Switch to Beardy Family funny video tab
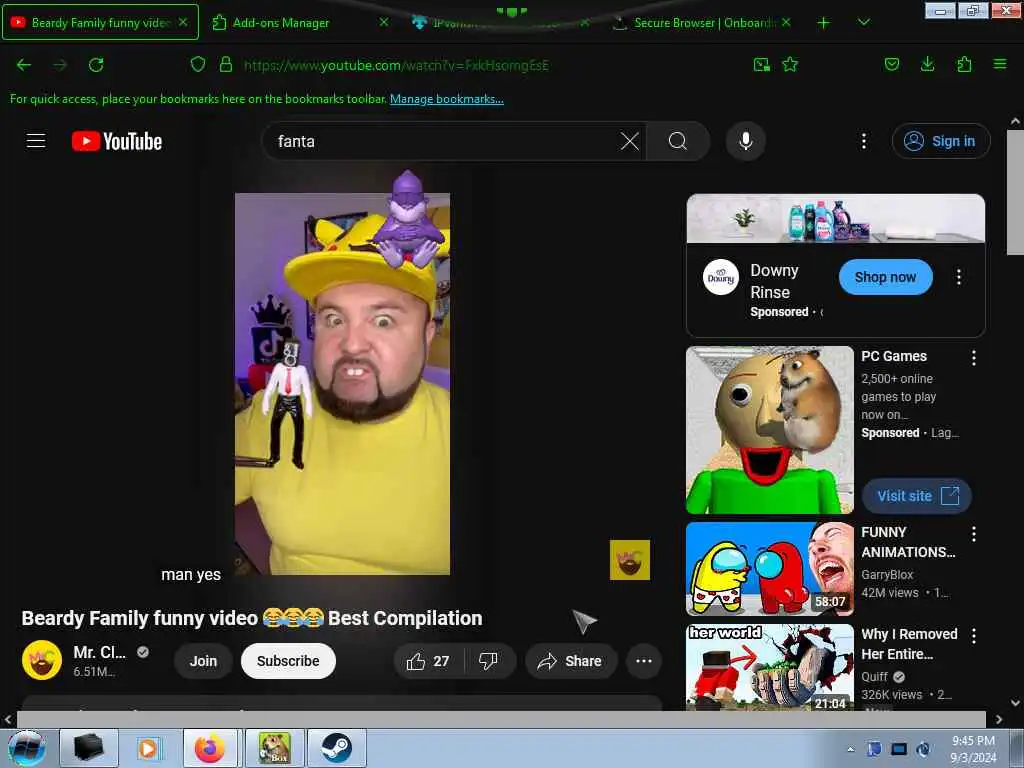 pyautogui.click(x=100, y=22)
